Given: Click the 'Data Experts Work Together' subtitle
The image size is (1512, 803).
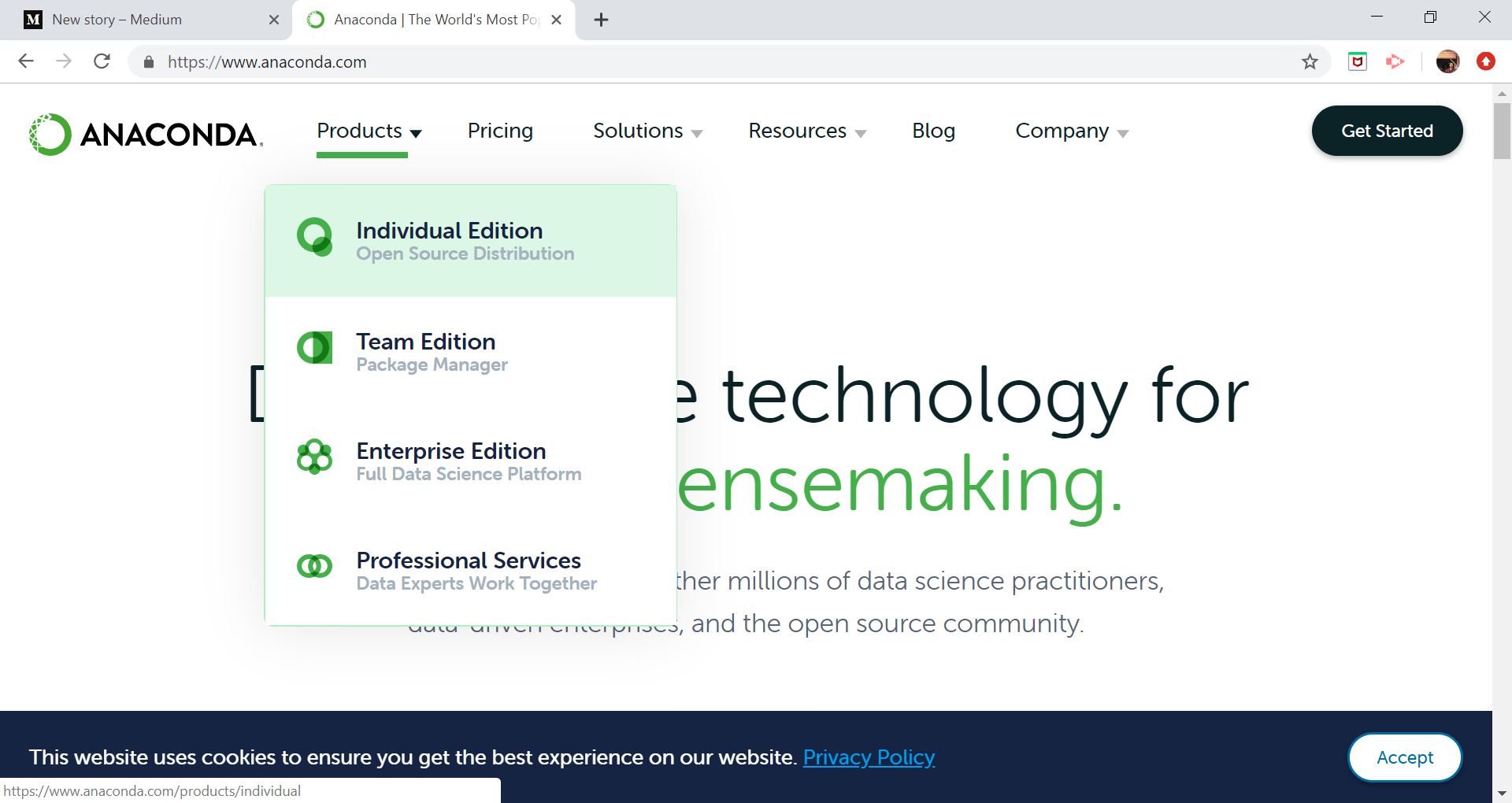Looking at the screenshot, I should (x=476, y=583).
